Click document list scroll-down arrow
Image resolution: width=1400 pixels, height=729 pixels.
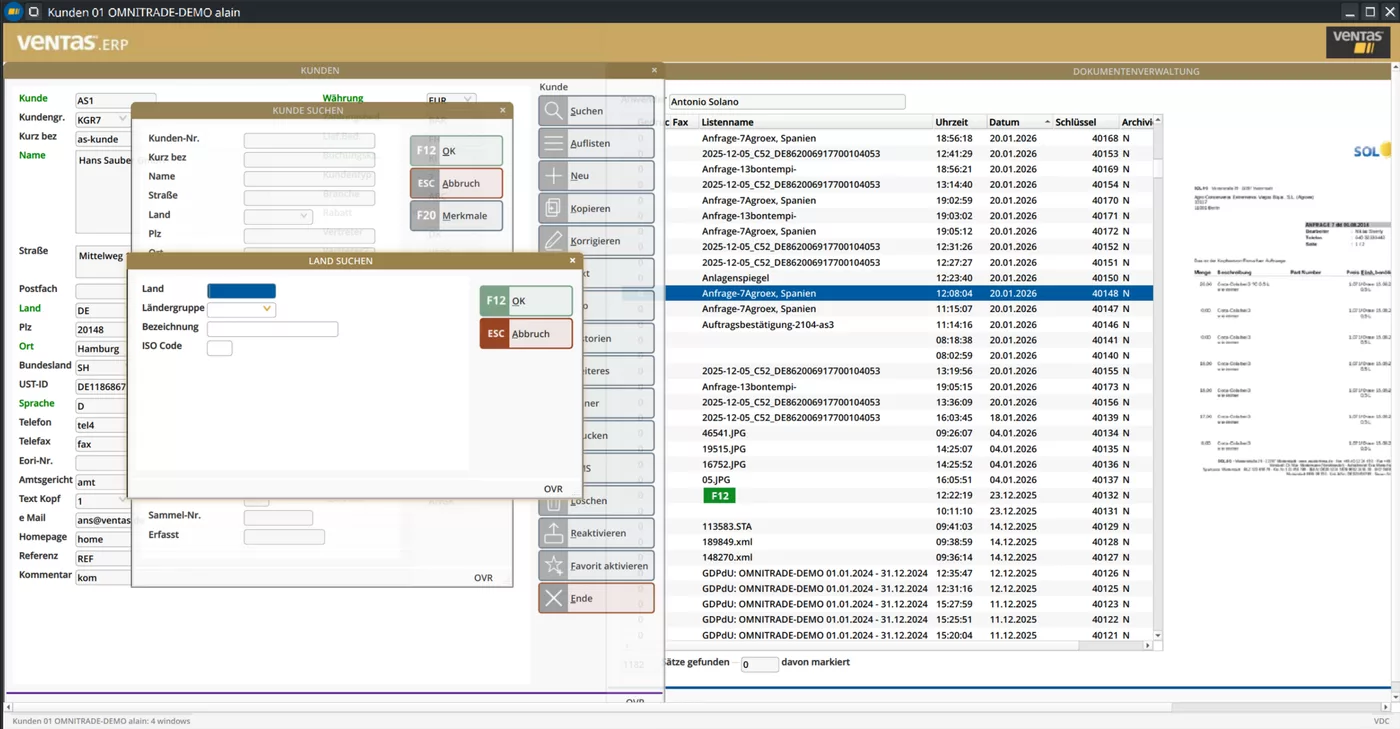(1158, 636)
